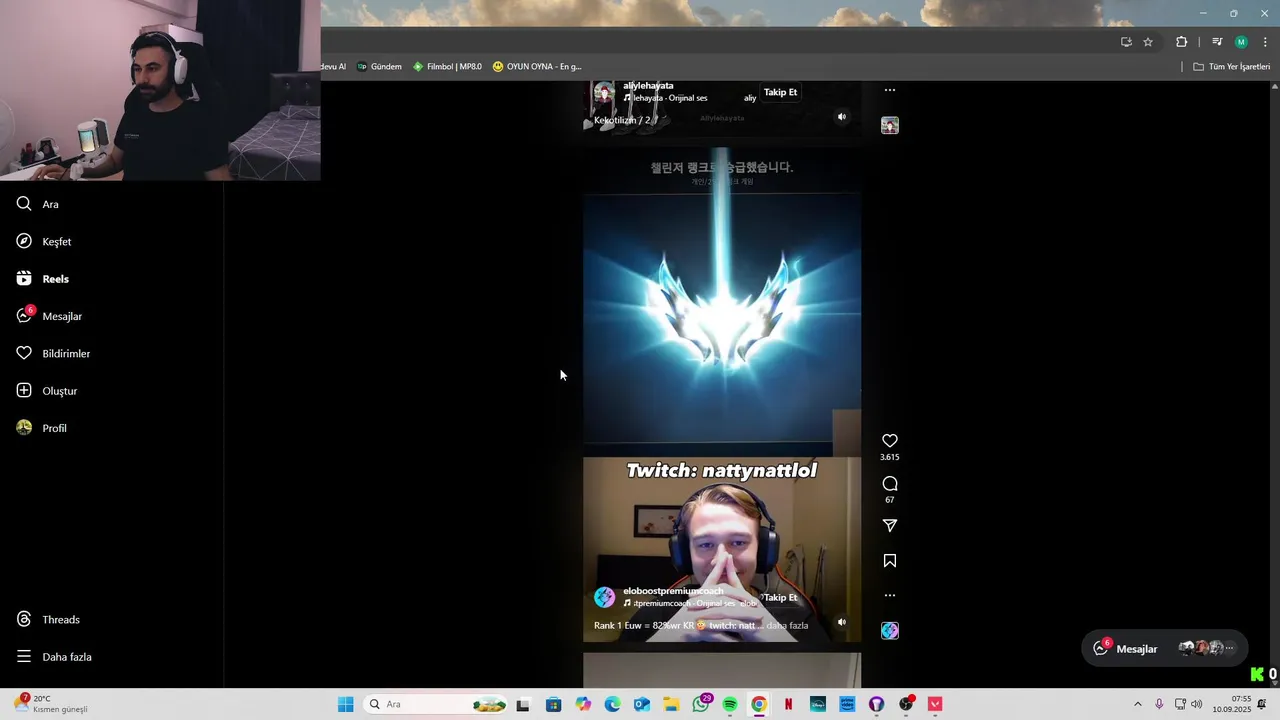Open audio thumbnail of aliylehayata reel
Image resolution: width=1280 pixels, height=720 pixels.
pyautogui.click(x=890, y=125)
